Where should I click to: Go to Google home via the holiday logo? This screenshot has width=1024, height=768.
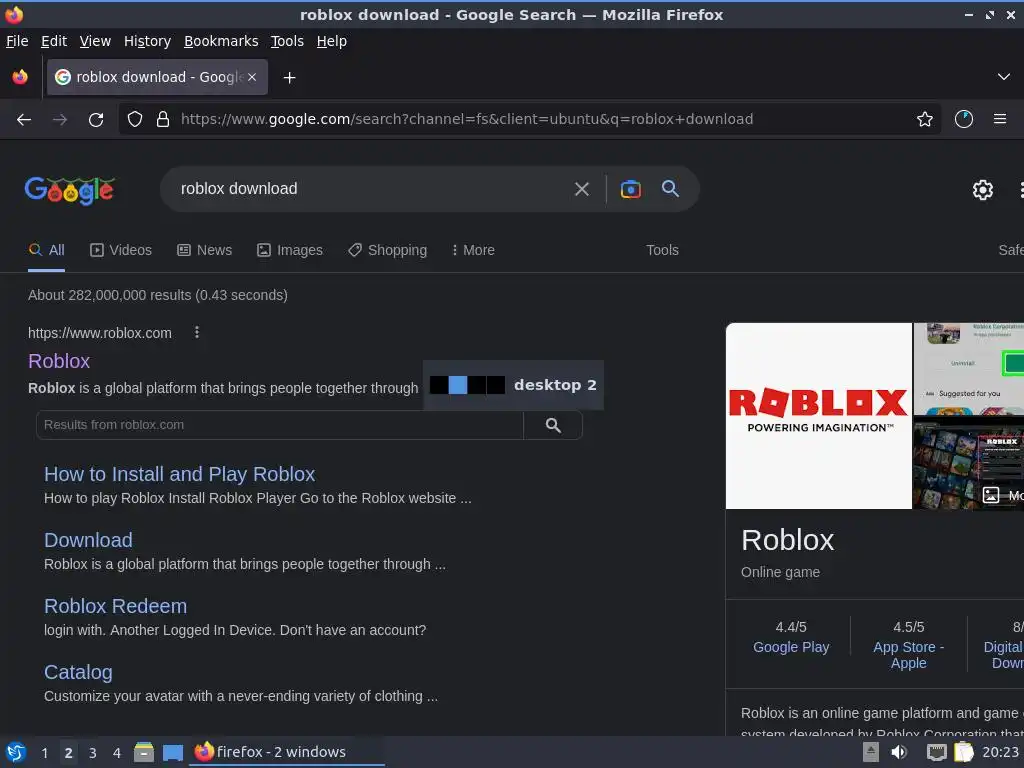70,190
